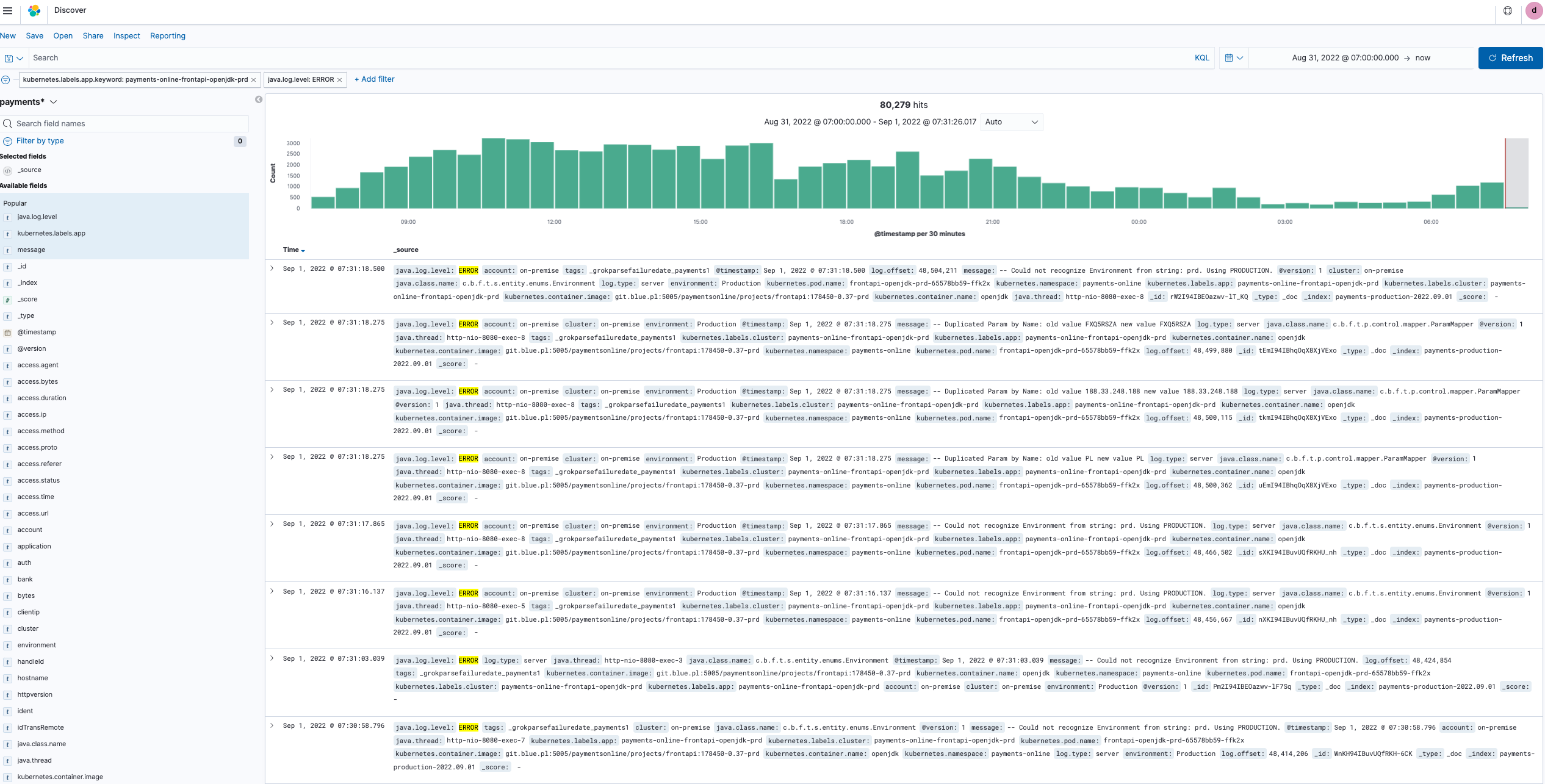Toggle KQL query language switch
The width and height of the screenshot is (1545, 784).
[1201, 58]
